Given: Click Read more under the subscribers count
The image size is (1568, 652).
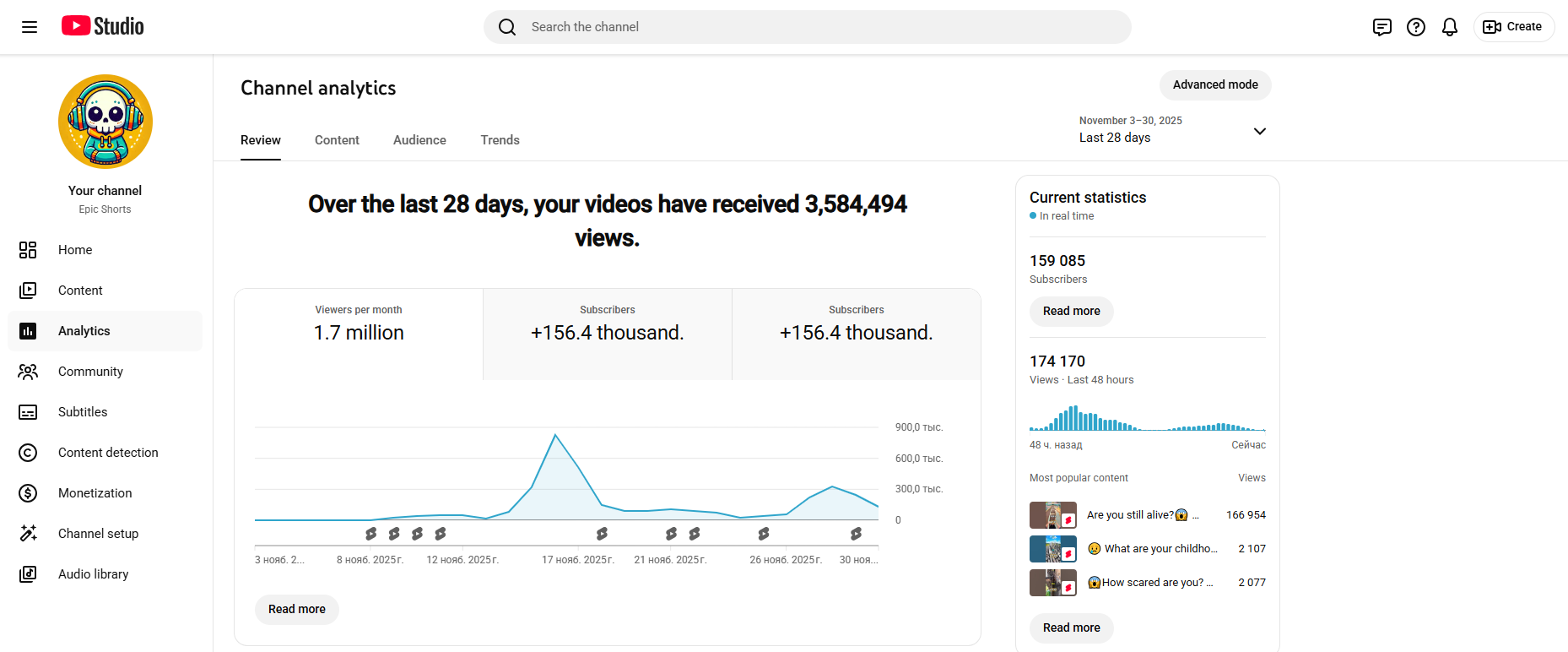Looking at the screenshot, I should pos(1071,312).
